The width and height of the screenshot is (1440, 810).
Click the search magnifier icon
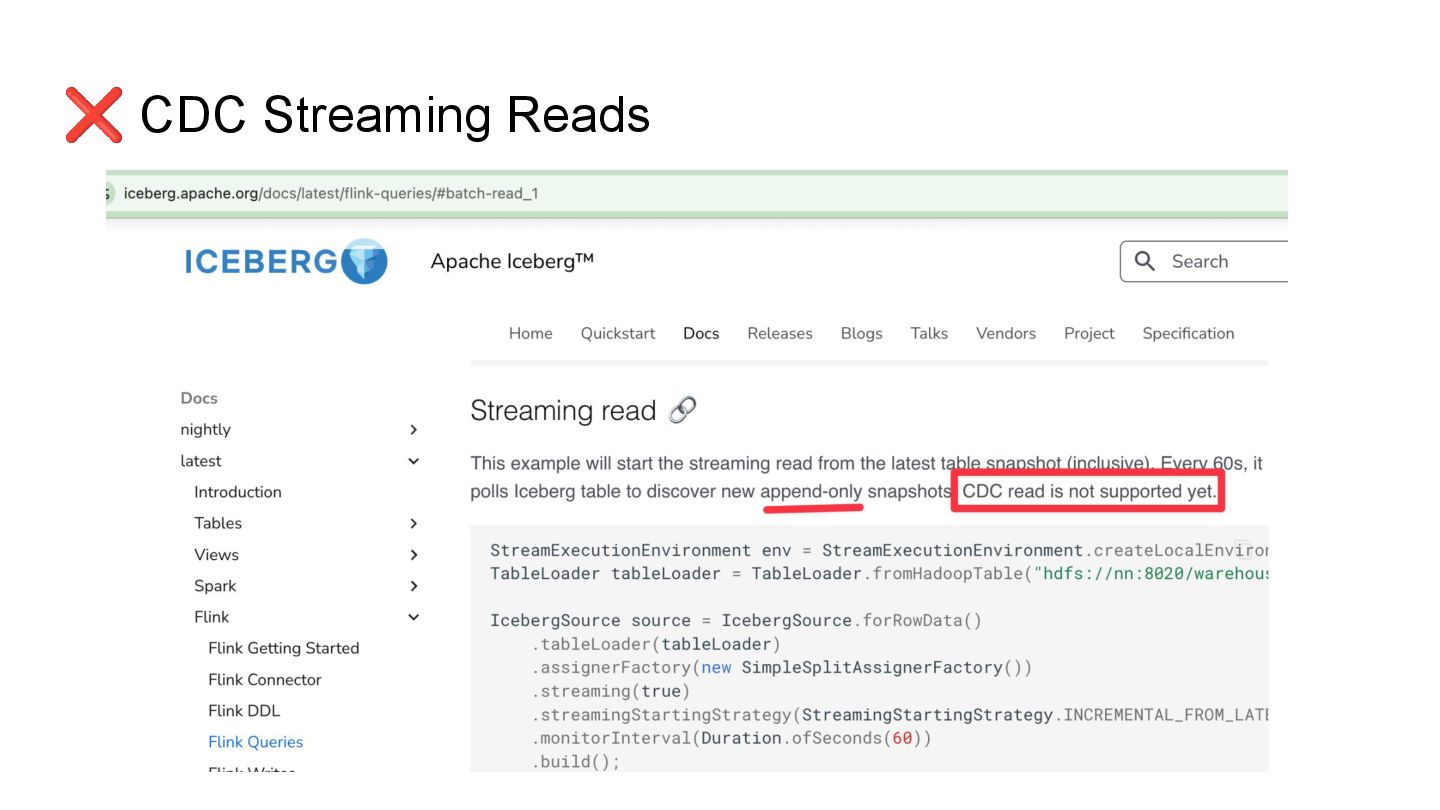coord(1145,261)
